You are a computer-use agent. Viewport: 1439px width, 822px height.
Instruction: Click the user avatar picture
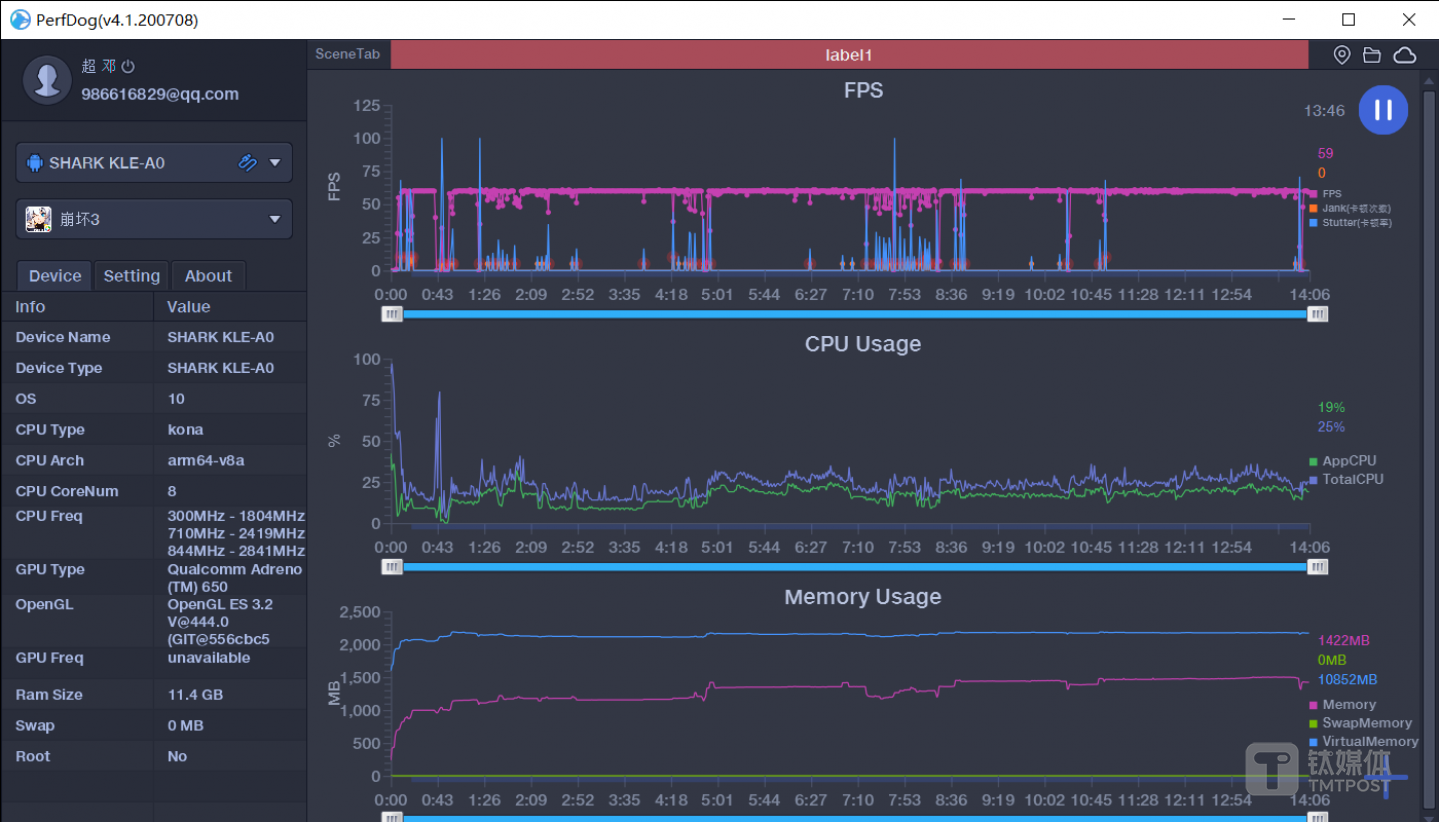point(47,79)
